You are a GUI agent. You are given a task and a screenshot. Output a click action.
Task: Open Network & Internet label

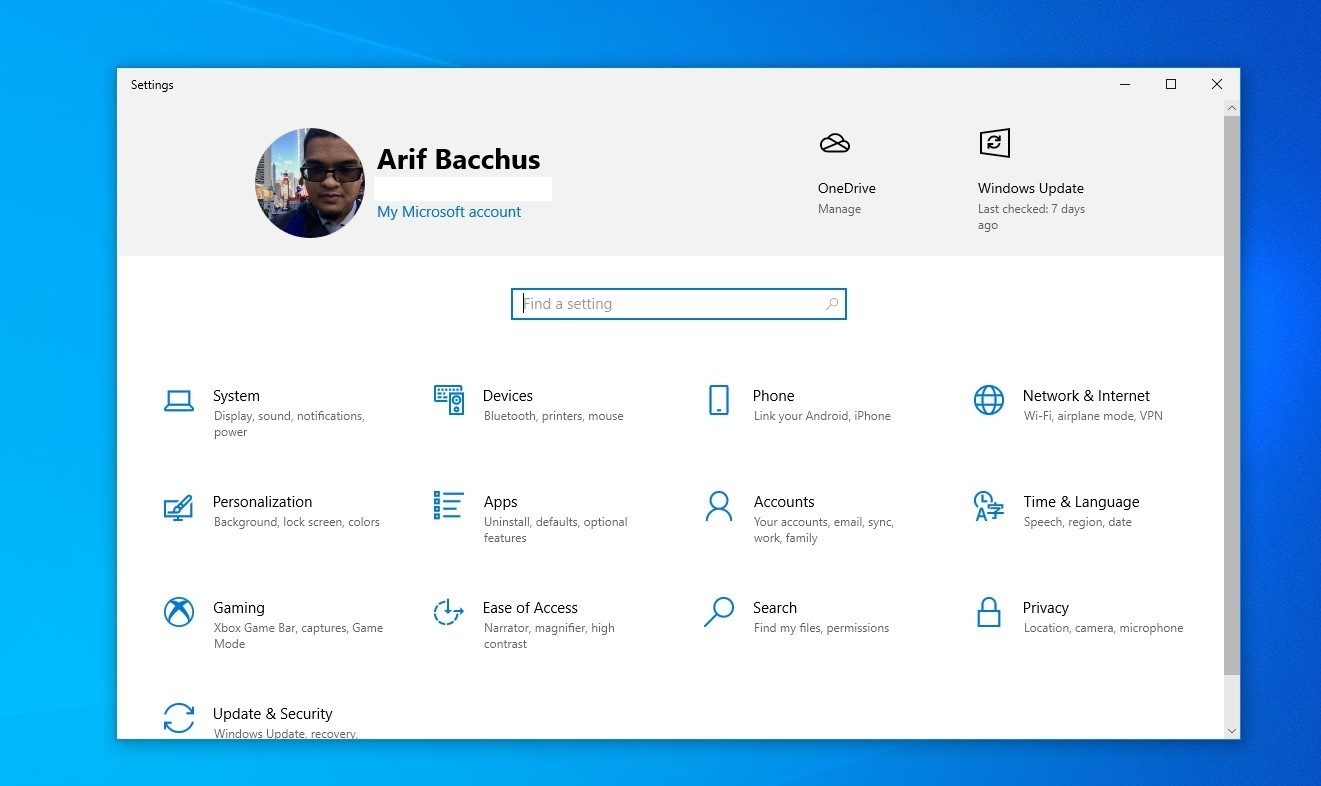point(1086,396)
